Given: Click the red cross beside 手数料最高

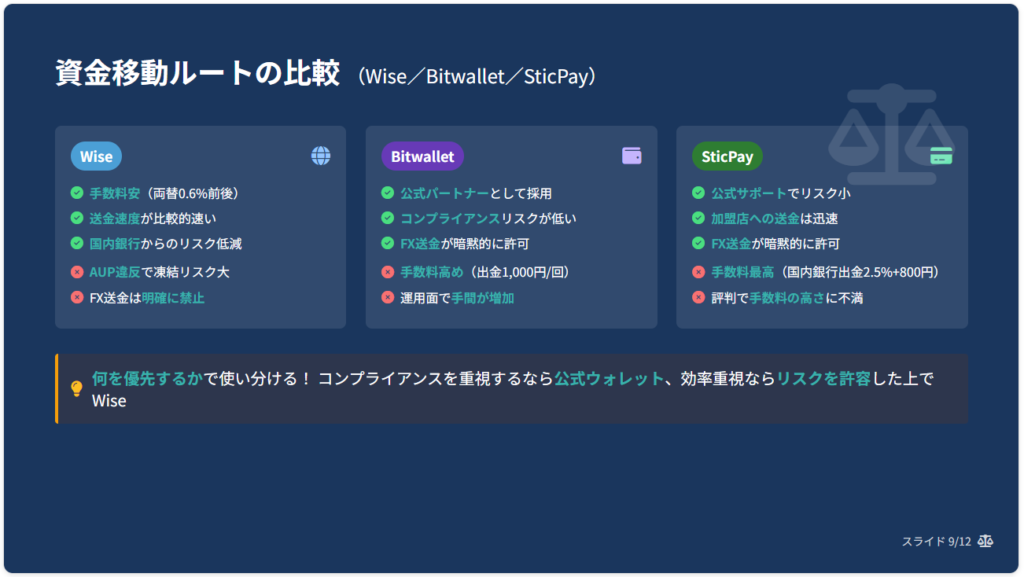Looking at the screenshot, I should [x=699, y=272].
